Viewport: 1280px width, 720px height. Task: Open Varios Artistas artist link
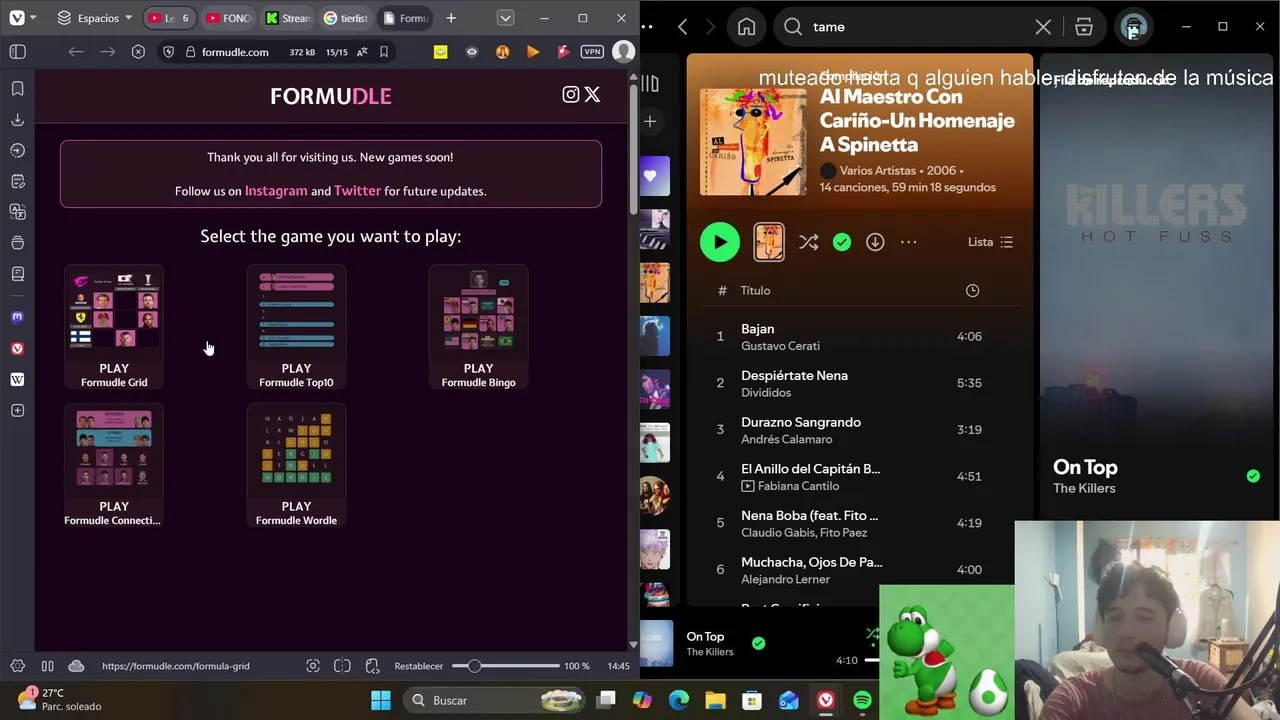click(880, 170)
